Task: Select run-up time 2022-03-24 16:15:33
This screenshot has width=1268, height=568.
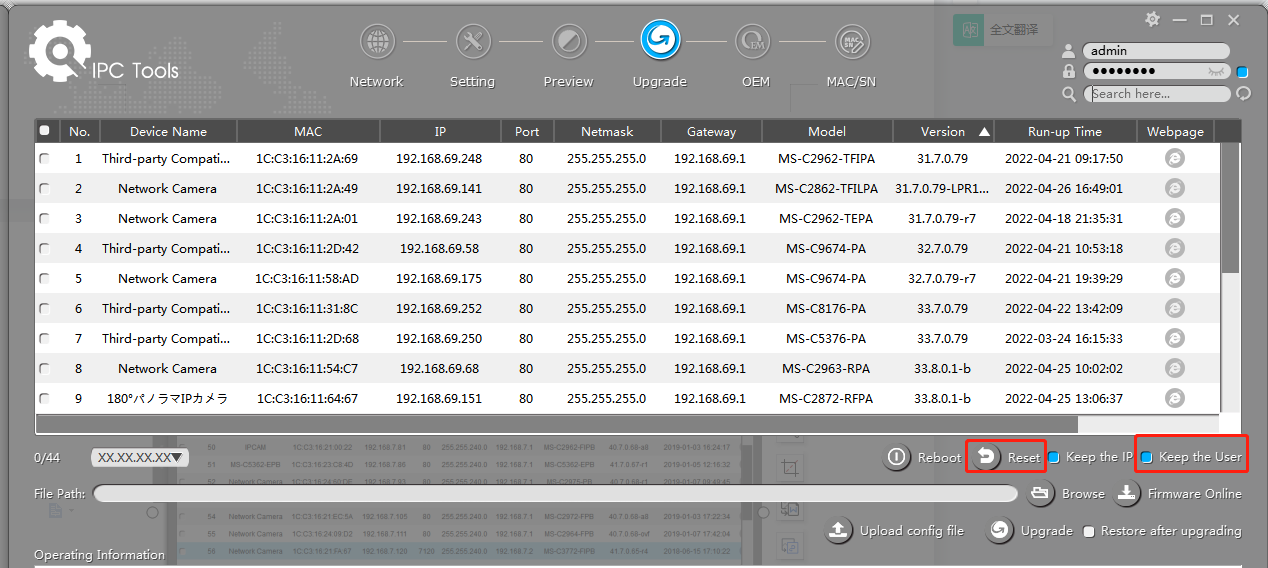Action: (x=1064, y=338)
